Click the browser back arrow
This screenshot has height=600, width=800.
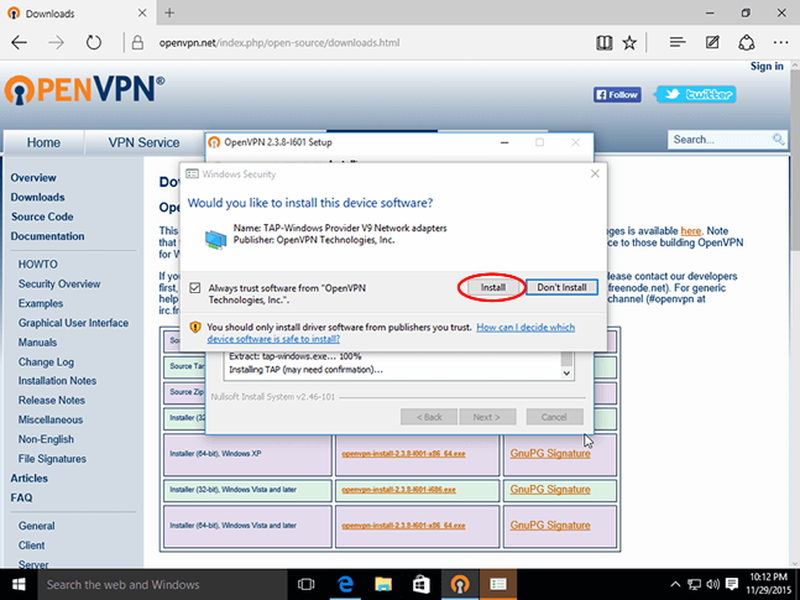coord(20,43)
